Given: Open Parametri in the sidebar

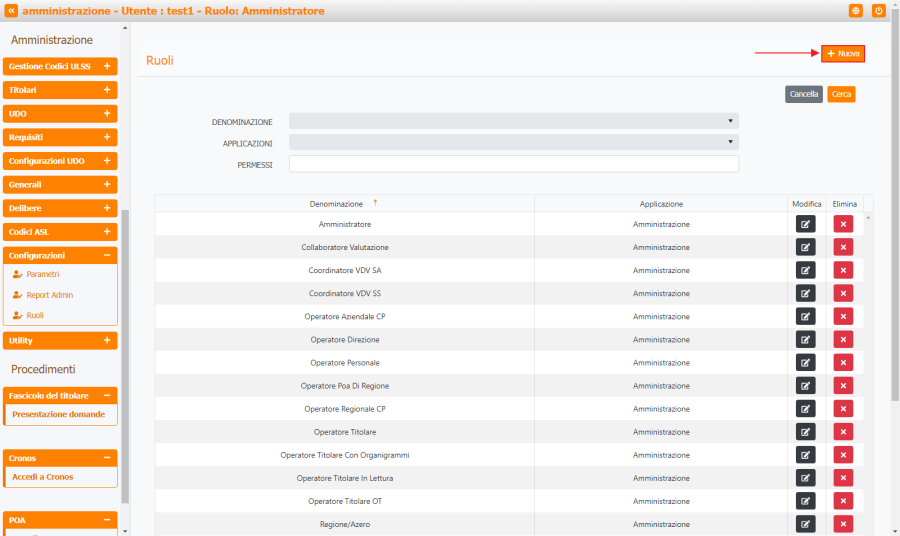Looking at the screenshot, I should coord(42,274).
